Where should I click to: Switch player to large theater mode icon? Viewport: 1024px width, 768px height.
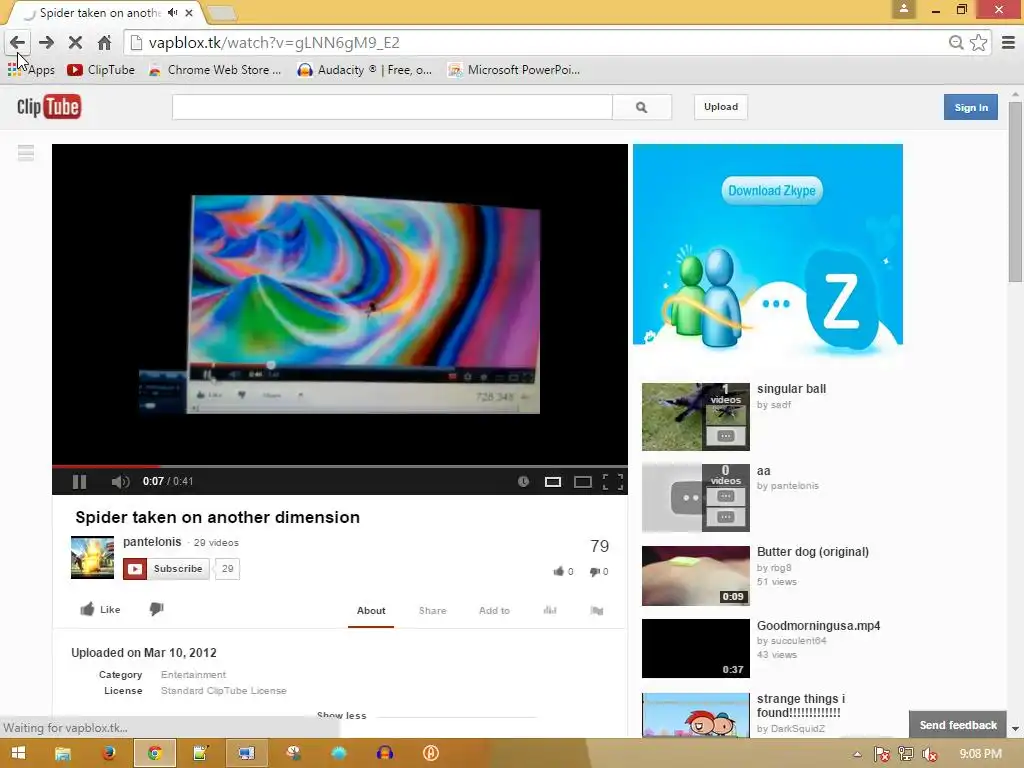pyautogui.click(x=583, y=482)
